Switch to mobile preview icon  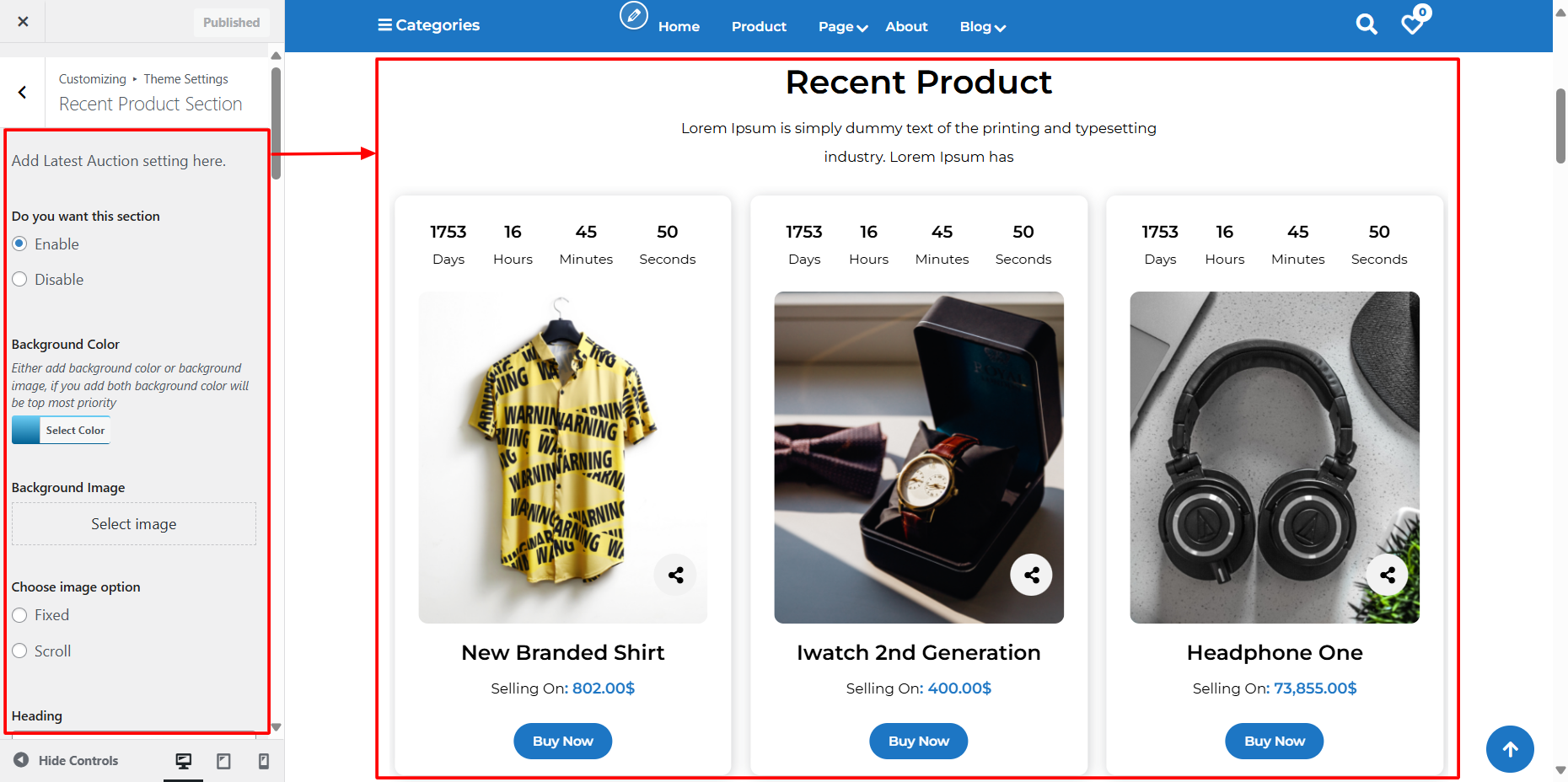click(x=264, y=761)
